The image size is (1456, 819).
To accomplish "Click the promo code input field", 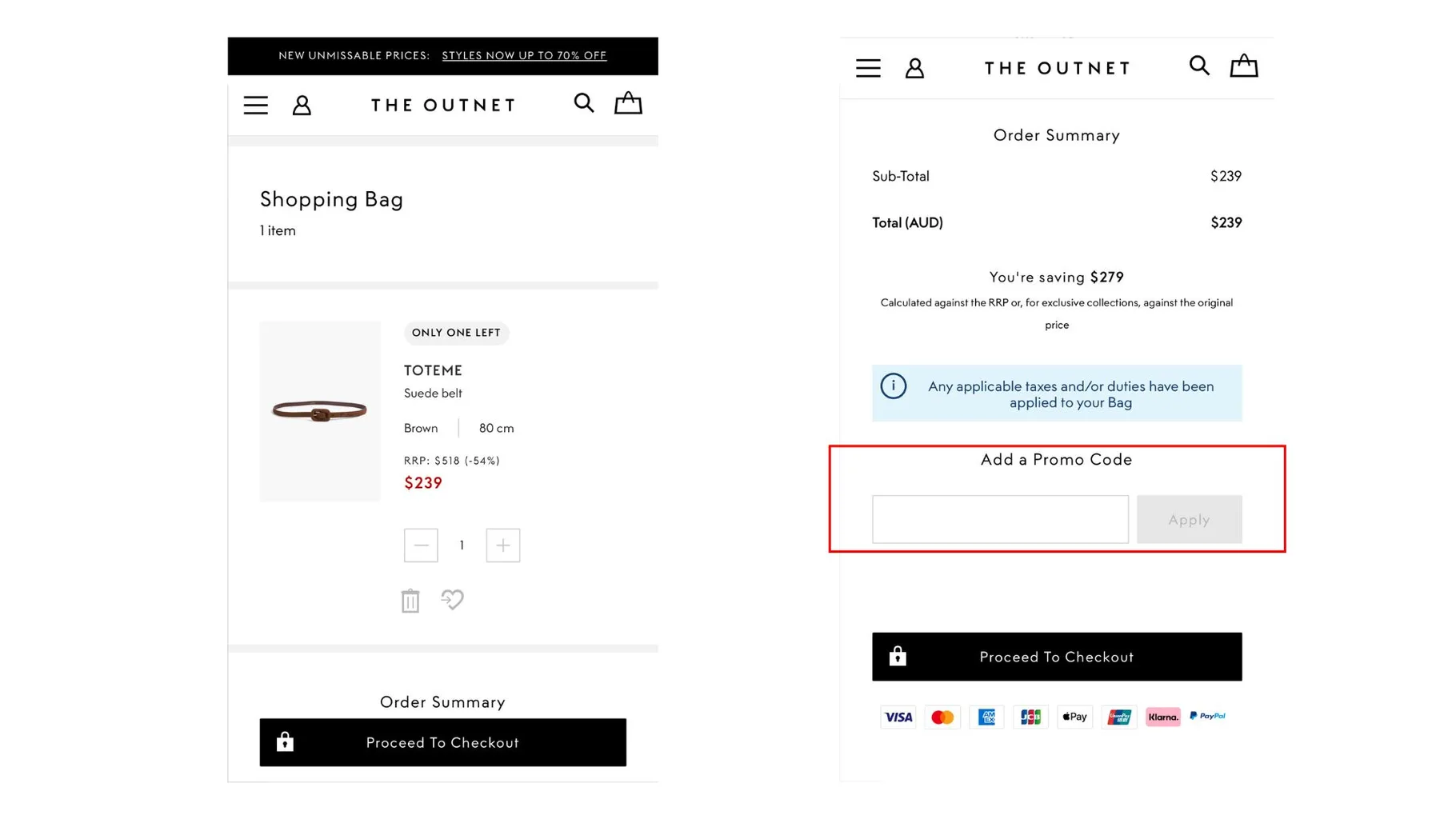I will tap(999, 519).
